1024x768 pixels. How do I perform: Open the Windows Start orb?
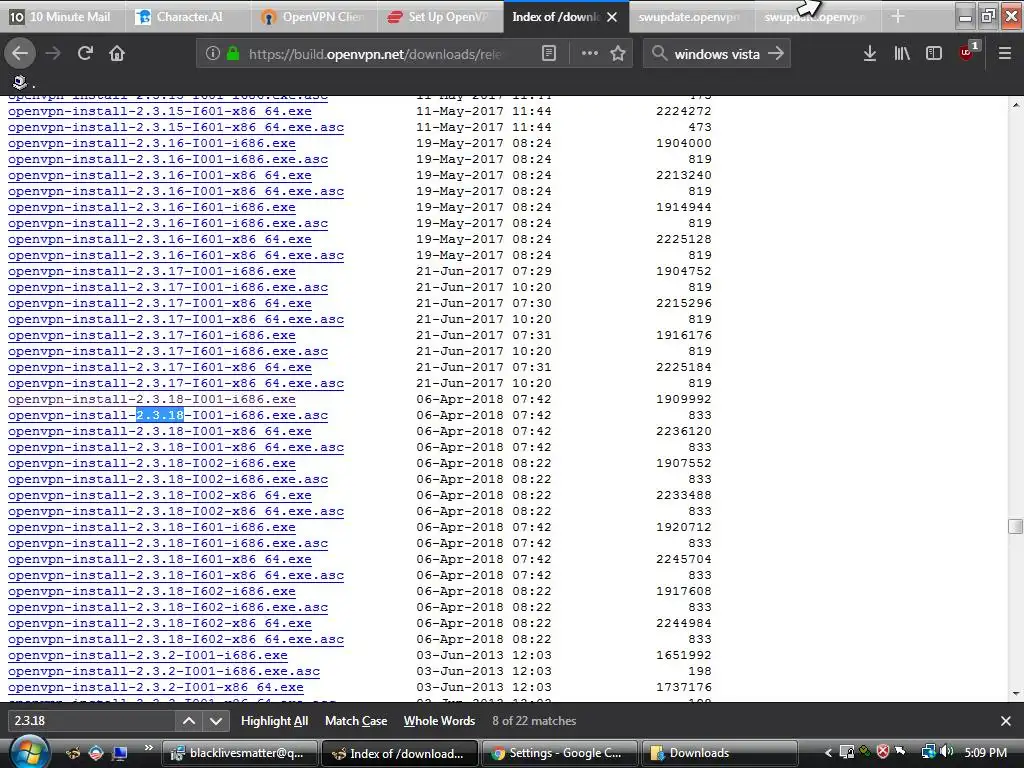29,753
